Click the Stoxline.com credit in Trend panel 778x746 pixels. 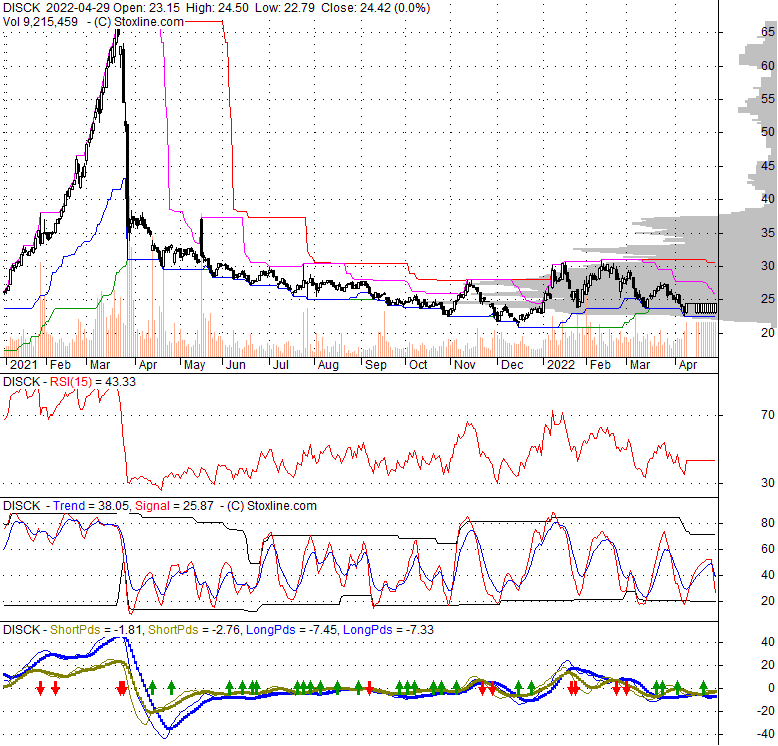[x=272, y=506]
